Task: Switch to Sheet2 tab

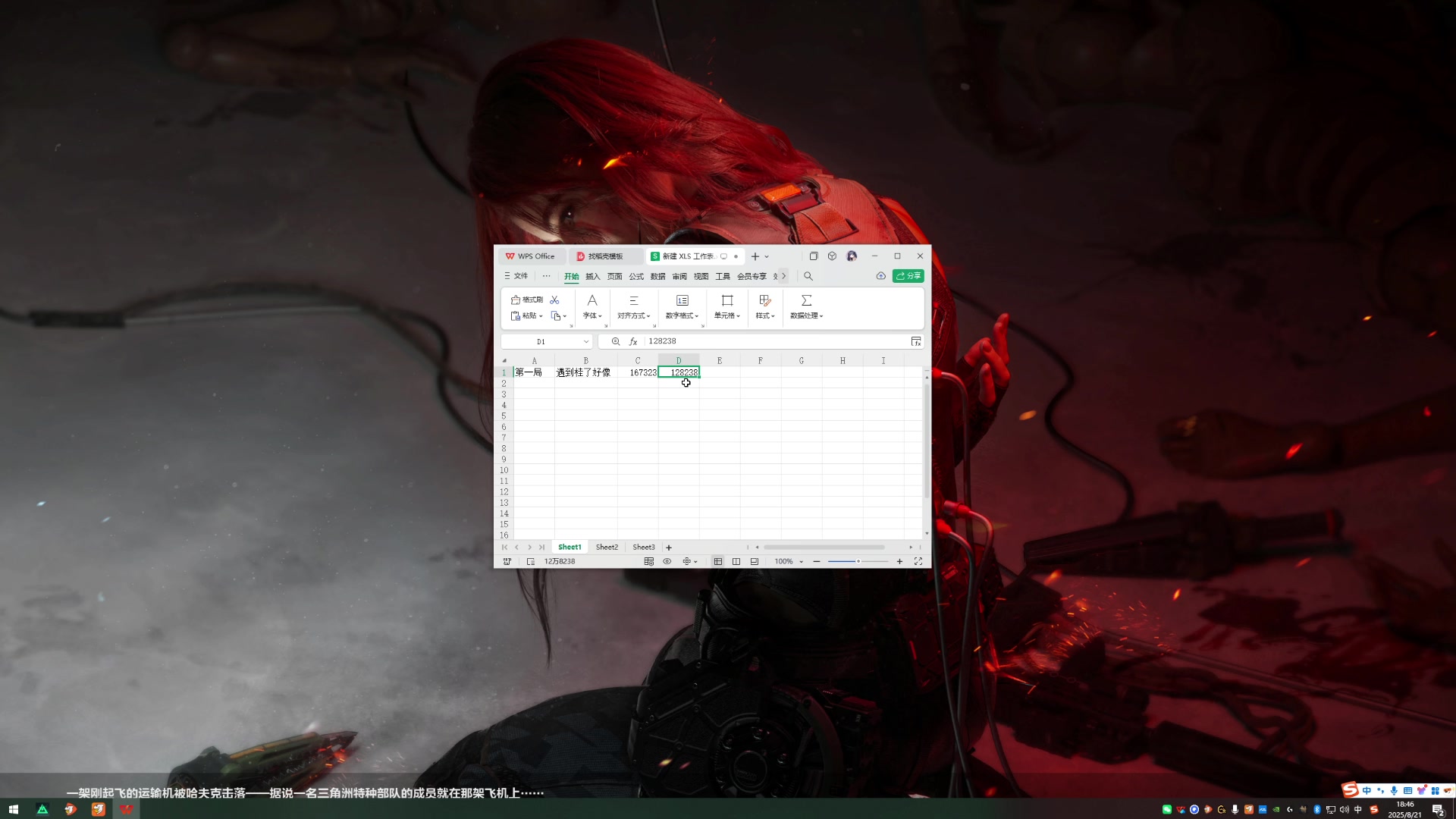Action: coord(607,548)
